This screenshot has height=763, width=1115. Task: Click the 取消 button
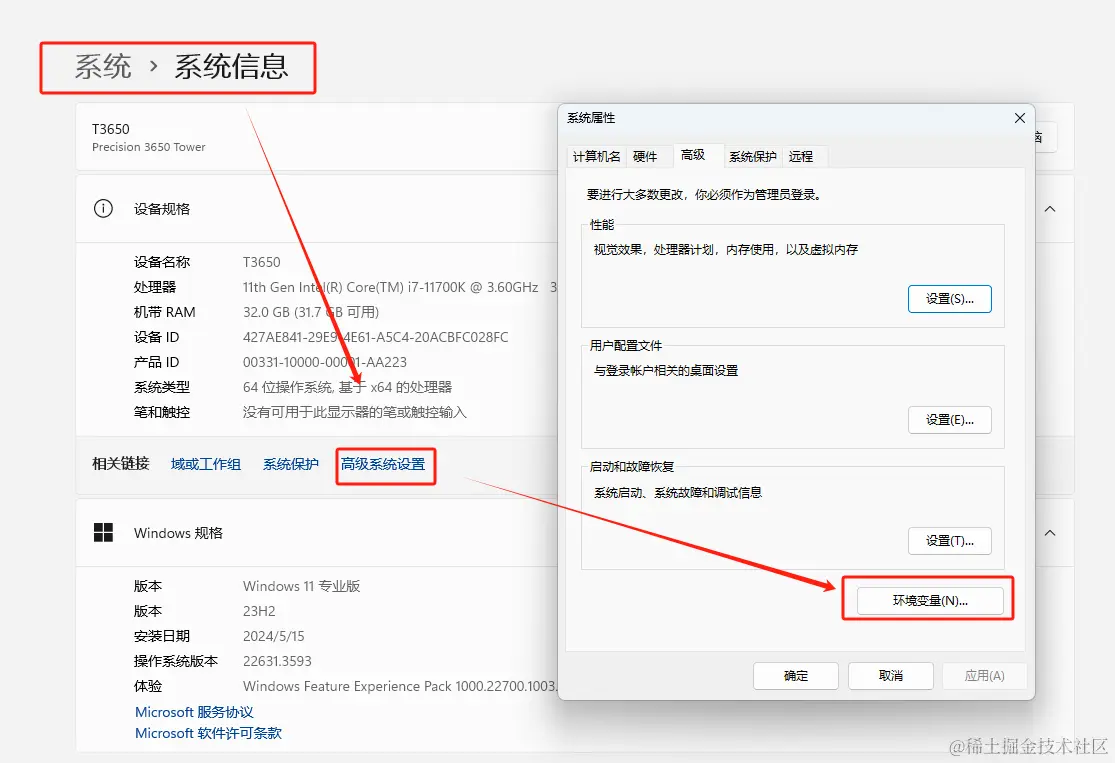[890, 676]
